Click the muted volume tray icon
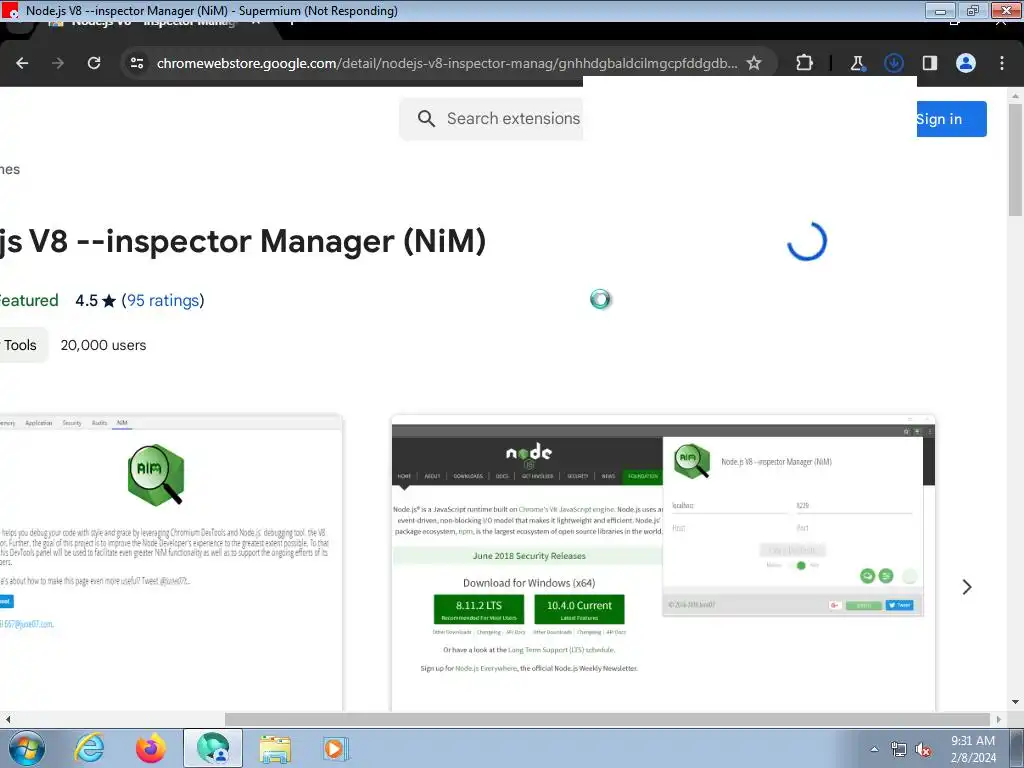Viewport: 1024px width, 768px height. 923,749
